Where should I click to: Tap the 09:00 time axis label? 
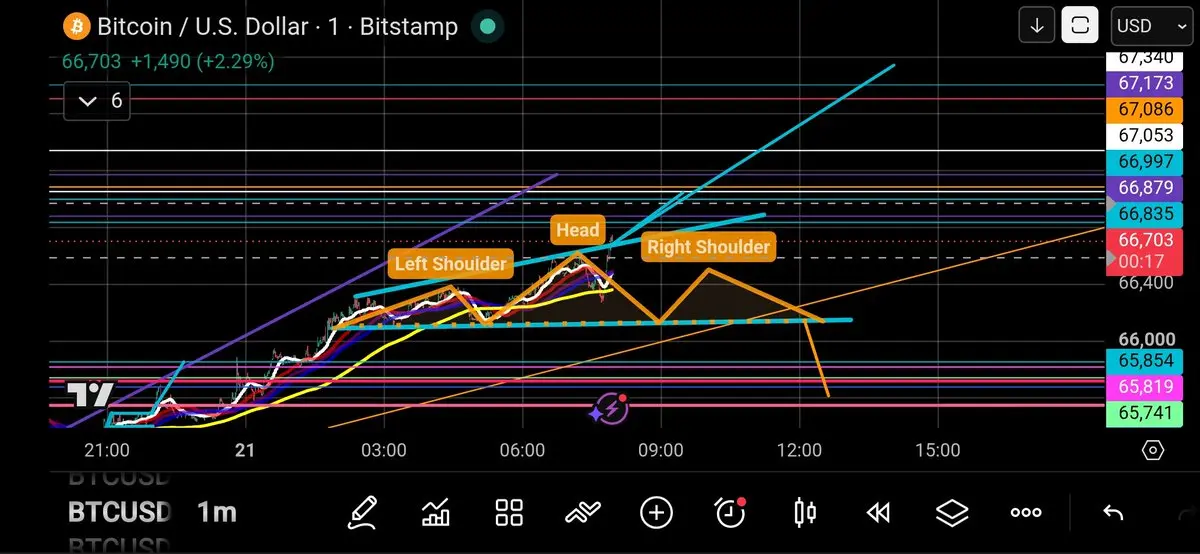tap(659, 451)
